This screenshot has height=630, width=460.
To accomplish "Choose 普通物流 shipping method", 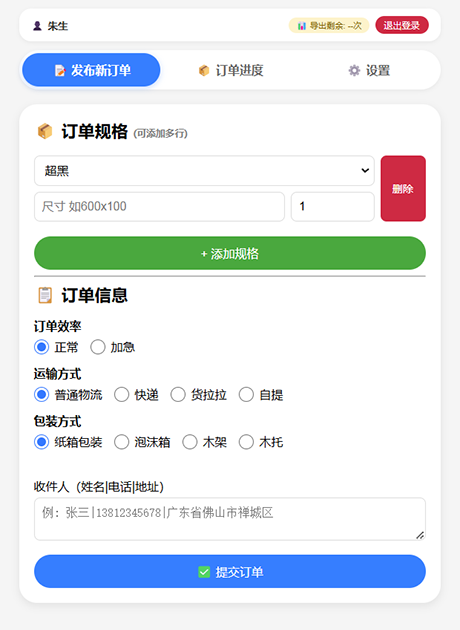I will (x=41, y=395).
